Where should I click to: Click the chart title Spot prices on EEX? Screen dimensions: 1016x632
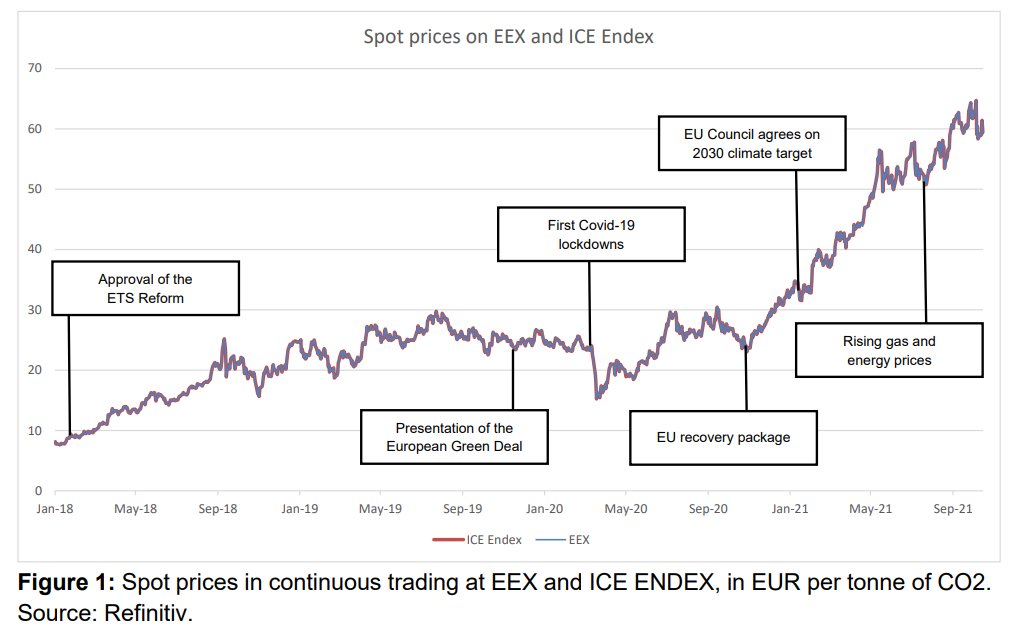click(508, 36)
